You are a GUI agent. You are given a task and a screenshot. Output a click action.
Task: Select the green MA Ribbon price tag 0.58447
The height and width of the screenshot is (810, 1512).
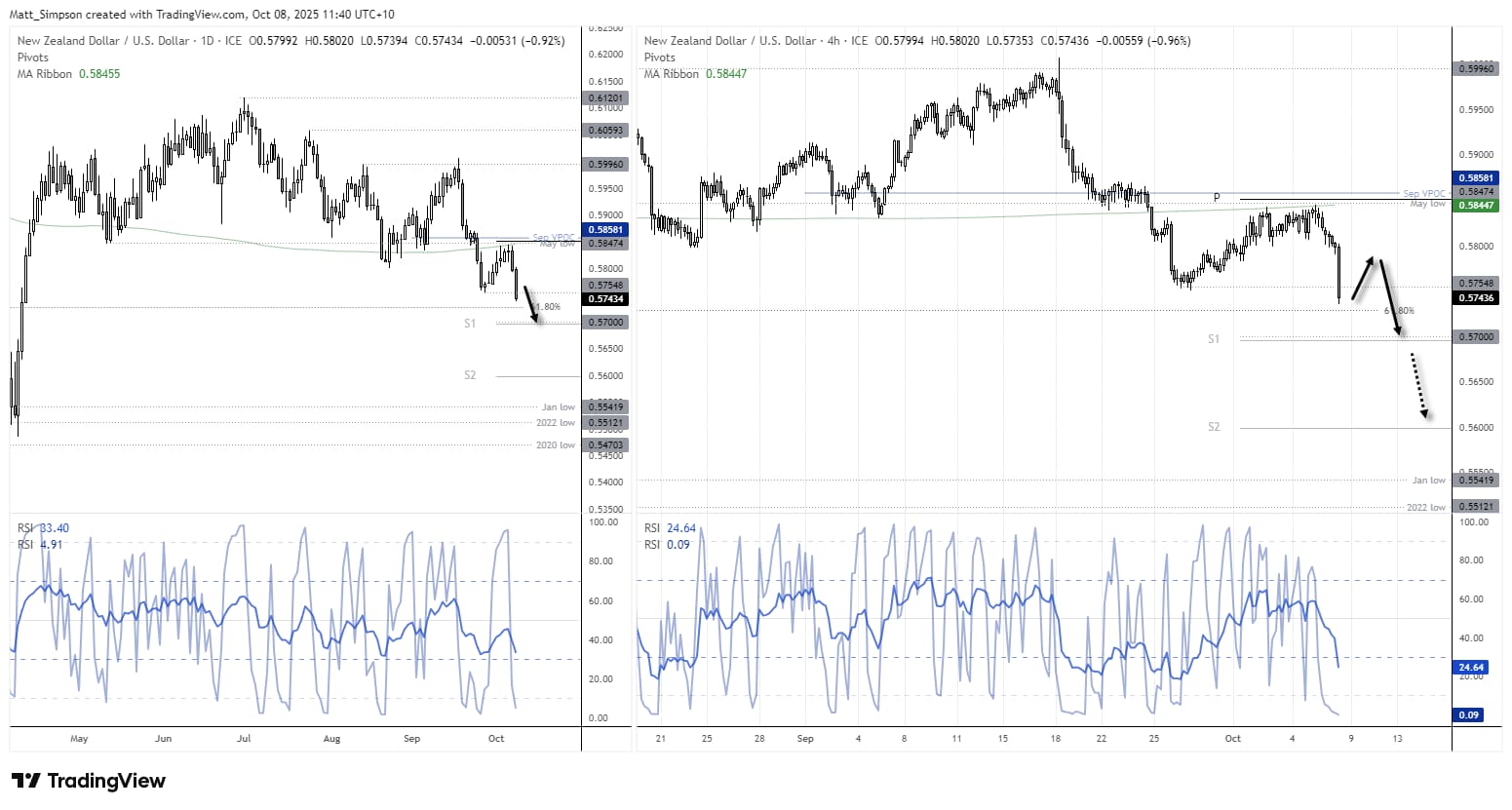point(1477,205)
